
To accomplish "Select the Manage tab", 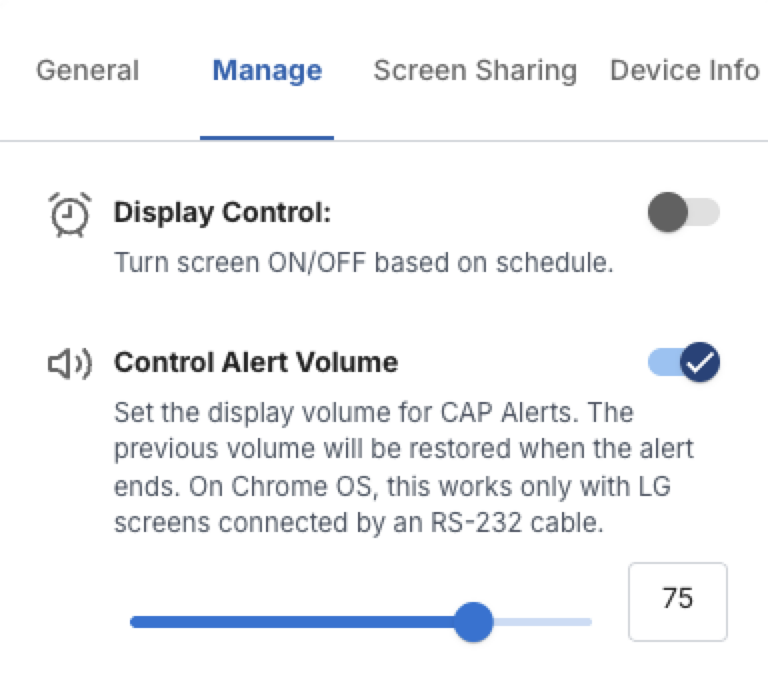I will pos(267,71).
